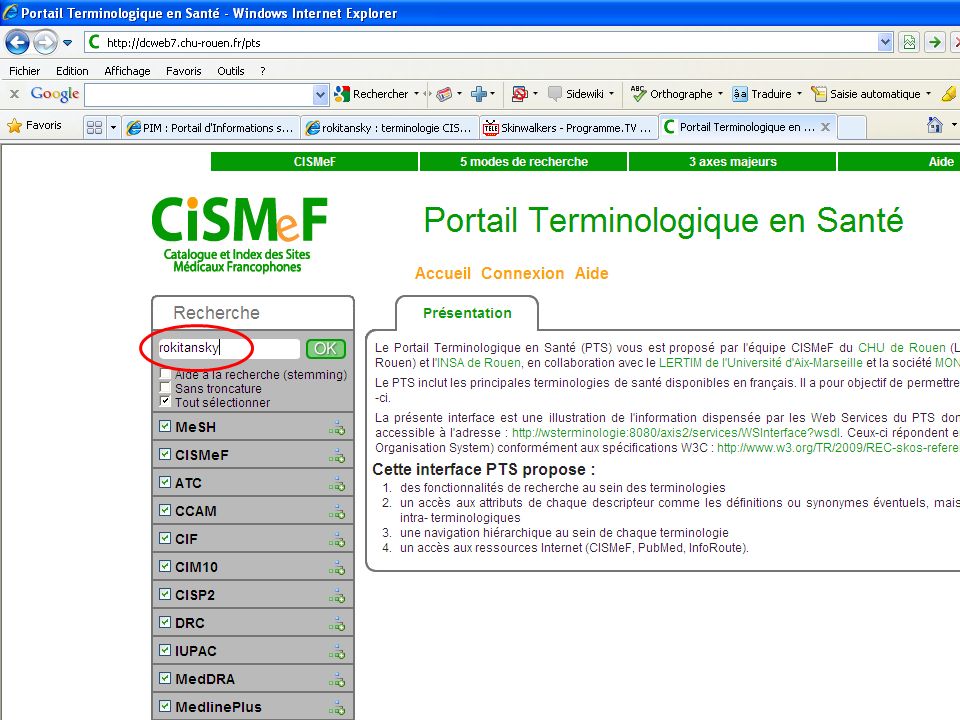Open the Connexion link

[x=523, y=273]
